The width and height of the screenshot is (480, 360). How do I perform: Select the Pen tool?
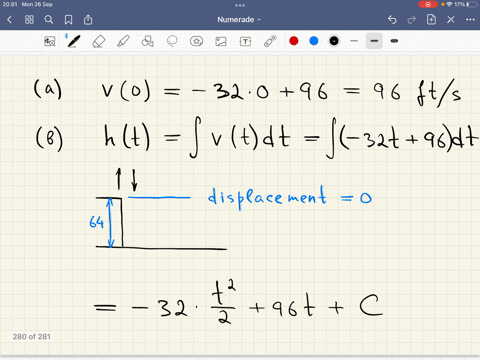click(74, 41)
